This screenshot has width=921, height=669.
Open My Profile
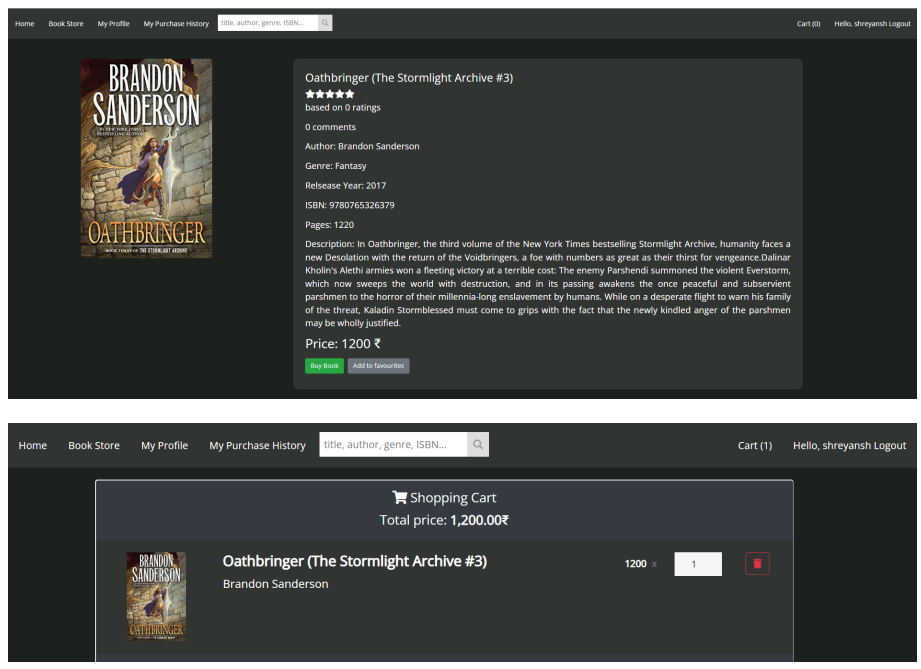[114, 22]
